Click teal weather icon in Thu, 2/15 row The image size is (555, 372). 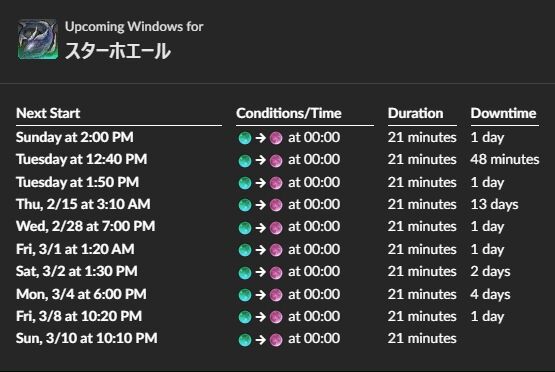(245, 205)
